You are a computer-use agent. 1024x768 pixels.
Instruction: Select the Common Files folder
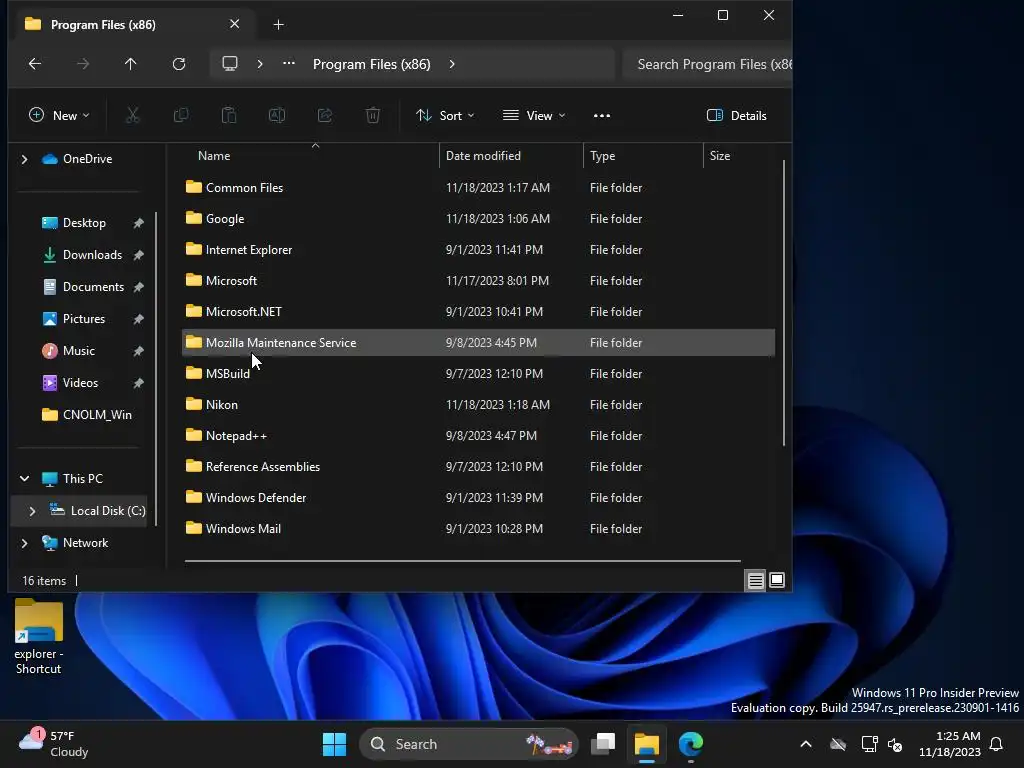coord(478,187)
